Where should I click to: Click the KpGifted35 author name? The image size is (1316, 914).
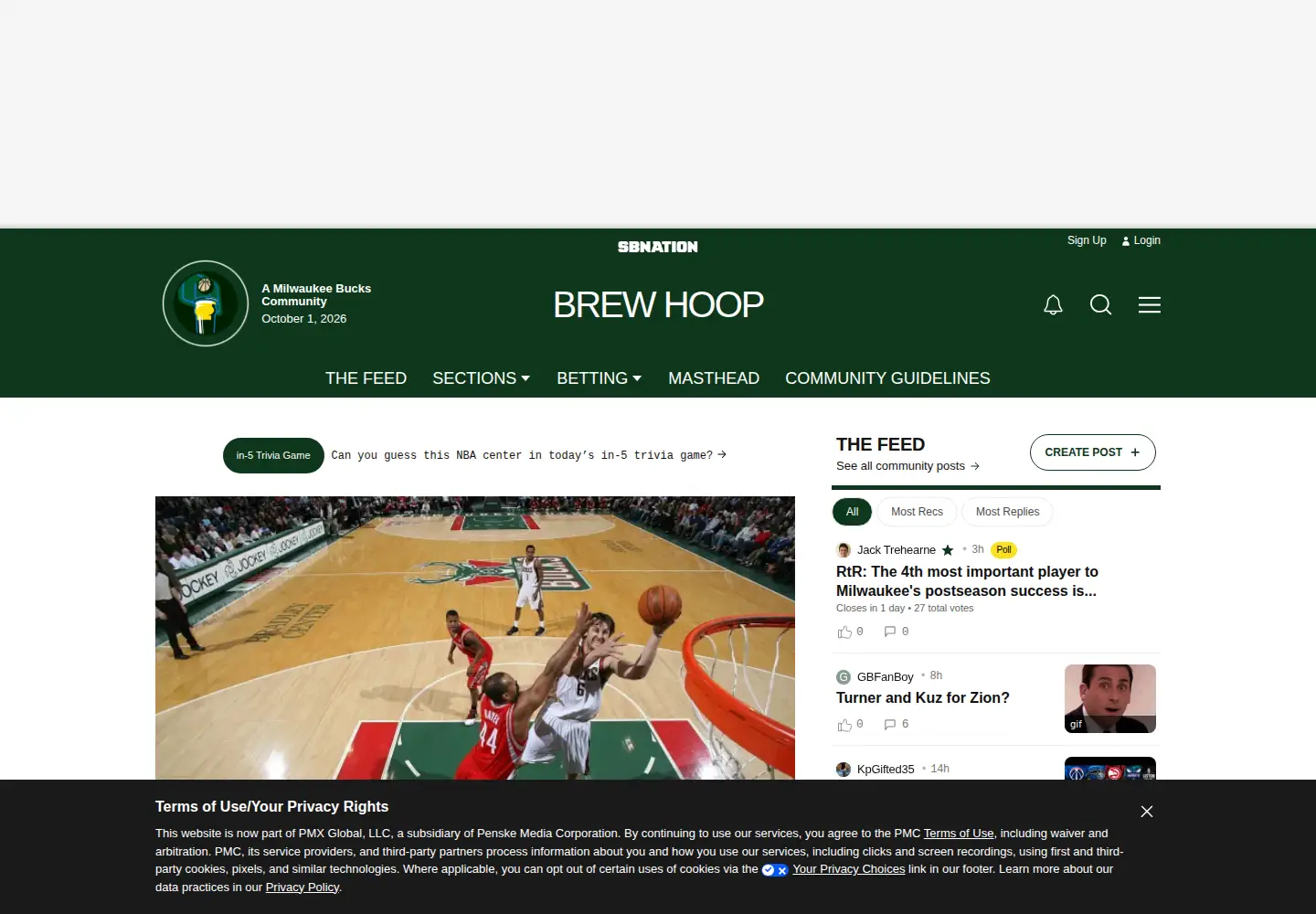pos(886,770)
